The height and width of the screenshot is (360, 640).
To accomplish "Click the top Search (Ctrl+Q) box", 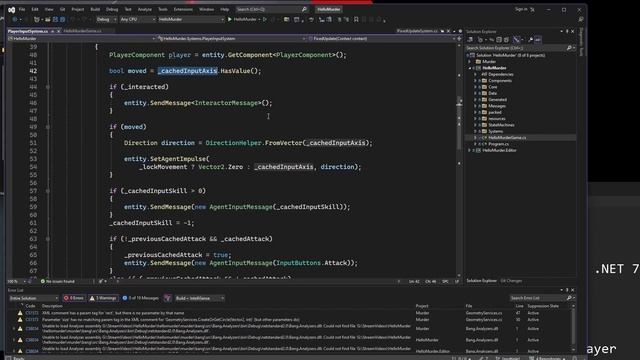I will coord(271,9).
